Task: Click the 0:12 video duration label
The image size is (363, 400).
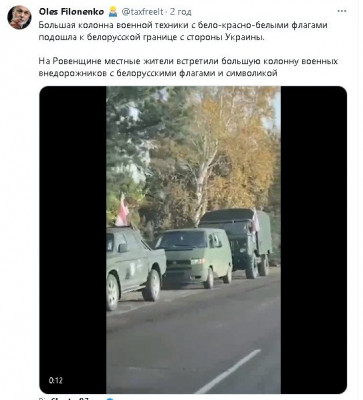Action: [x=56, y=380]
